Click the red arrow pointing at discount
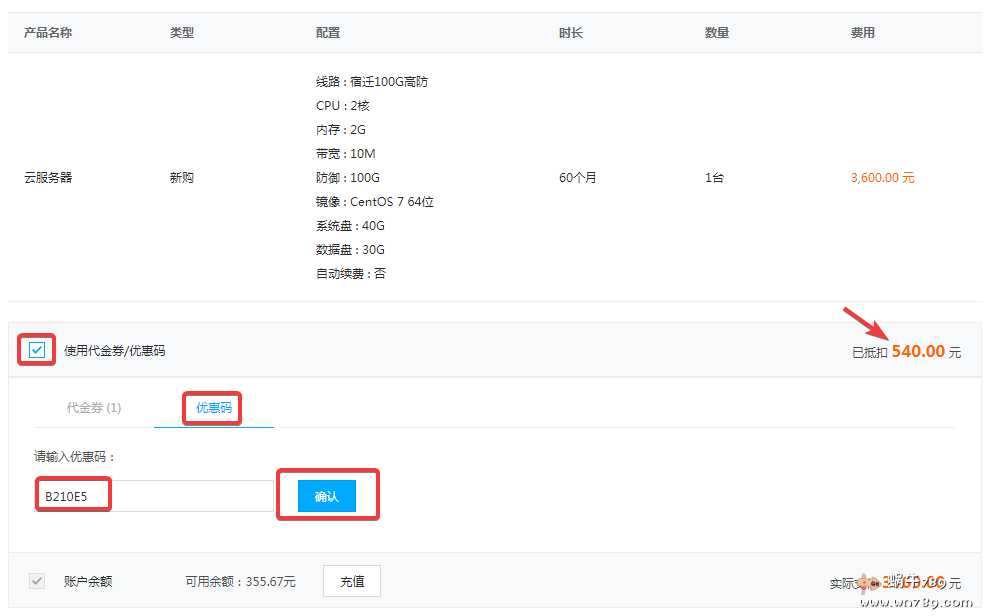 click(x=864, y=326)
